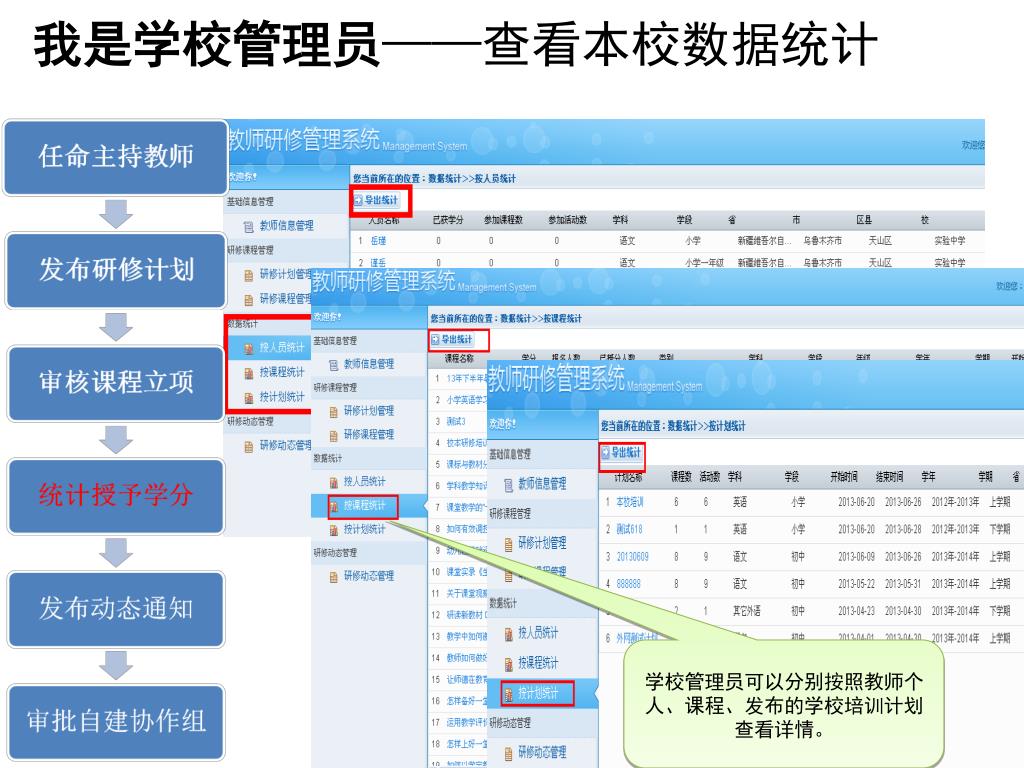Click 教师信息管理 icon in front 按计划统计 window

pos(509,485)
